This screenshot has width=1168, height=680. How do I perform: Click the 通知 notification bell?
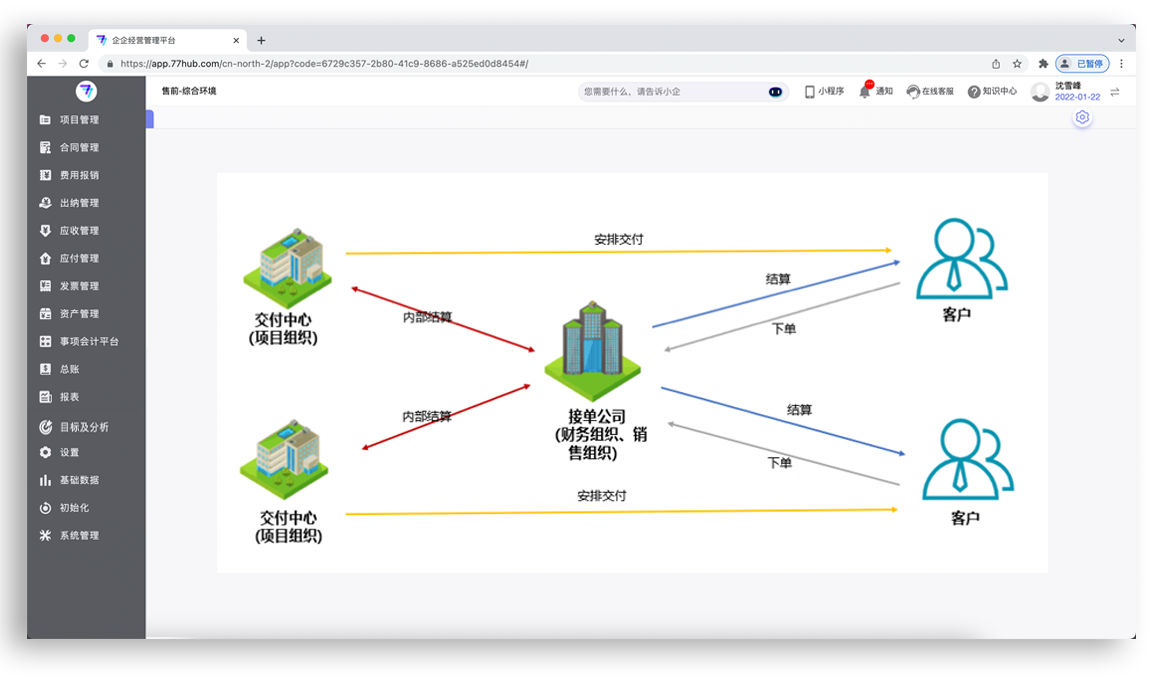pyautogui.click(x=866, y=91)
